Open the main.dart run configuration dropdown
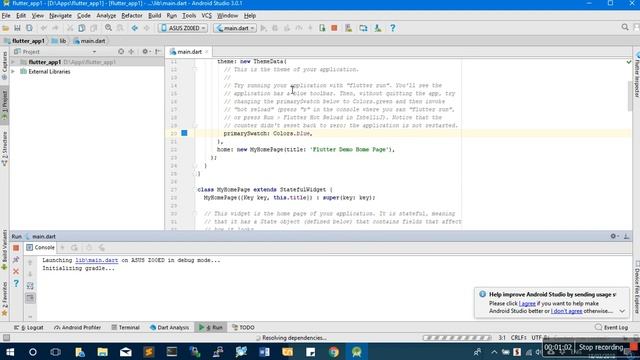 [235, 28]
